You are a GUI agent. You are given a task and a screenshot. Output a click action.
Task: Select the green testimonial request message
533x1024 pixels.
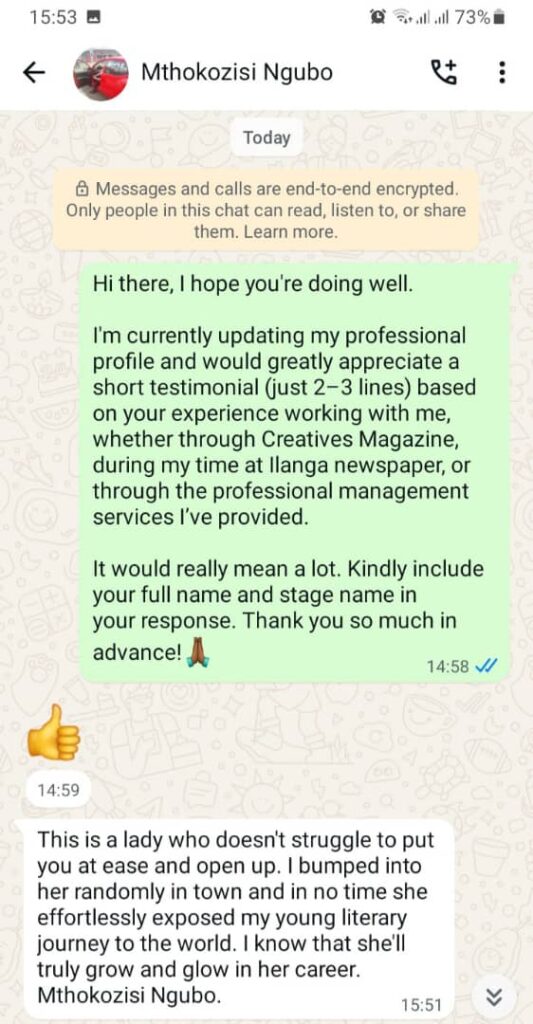tap(295, 473)
